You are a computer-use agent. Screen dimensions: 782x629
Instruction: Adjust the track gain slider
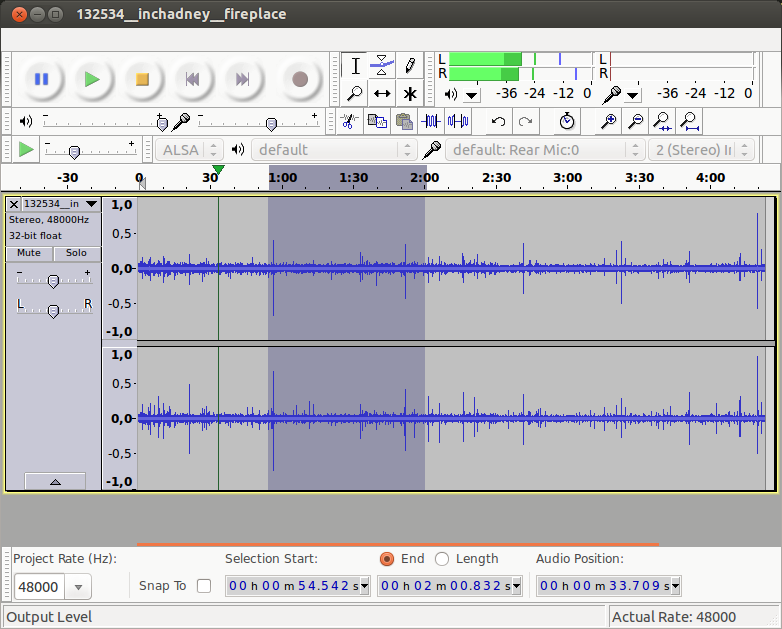click(53, 281)
